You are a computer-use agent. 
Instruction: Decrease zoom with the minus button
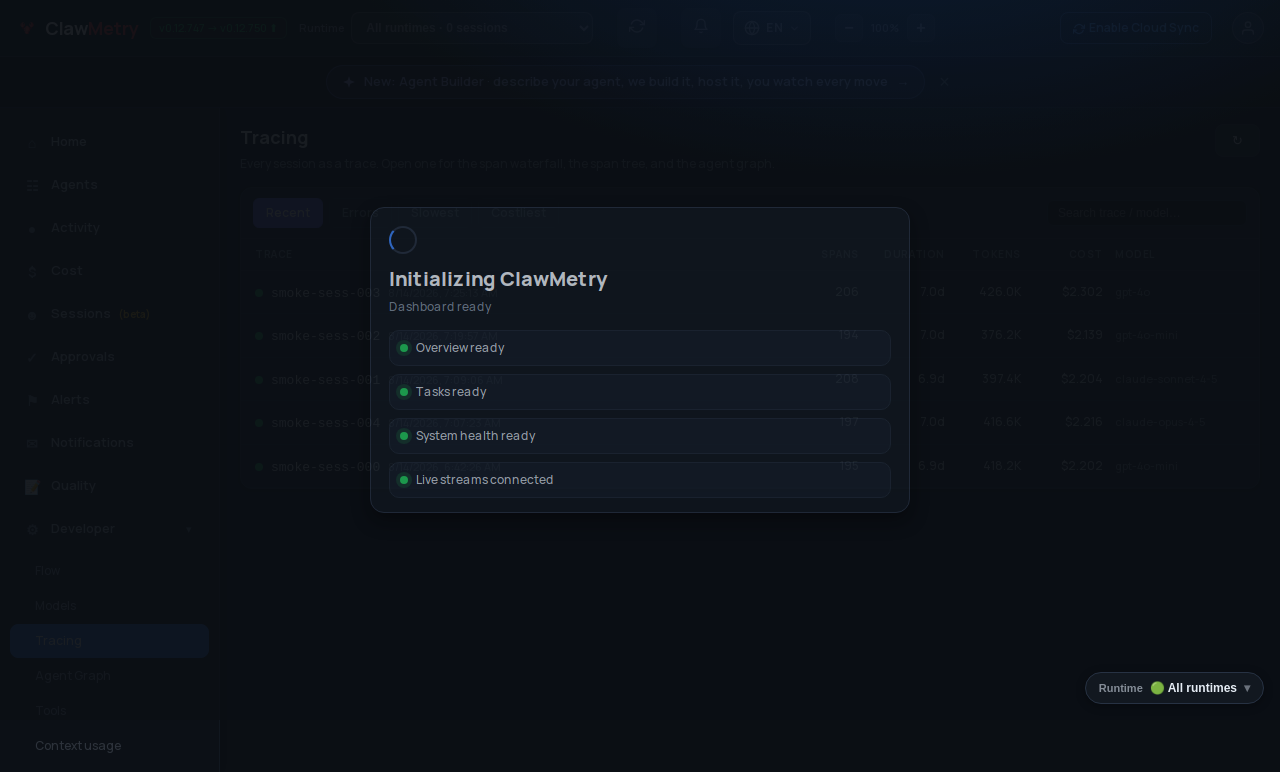(849, 28)
